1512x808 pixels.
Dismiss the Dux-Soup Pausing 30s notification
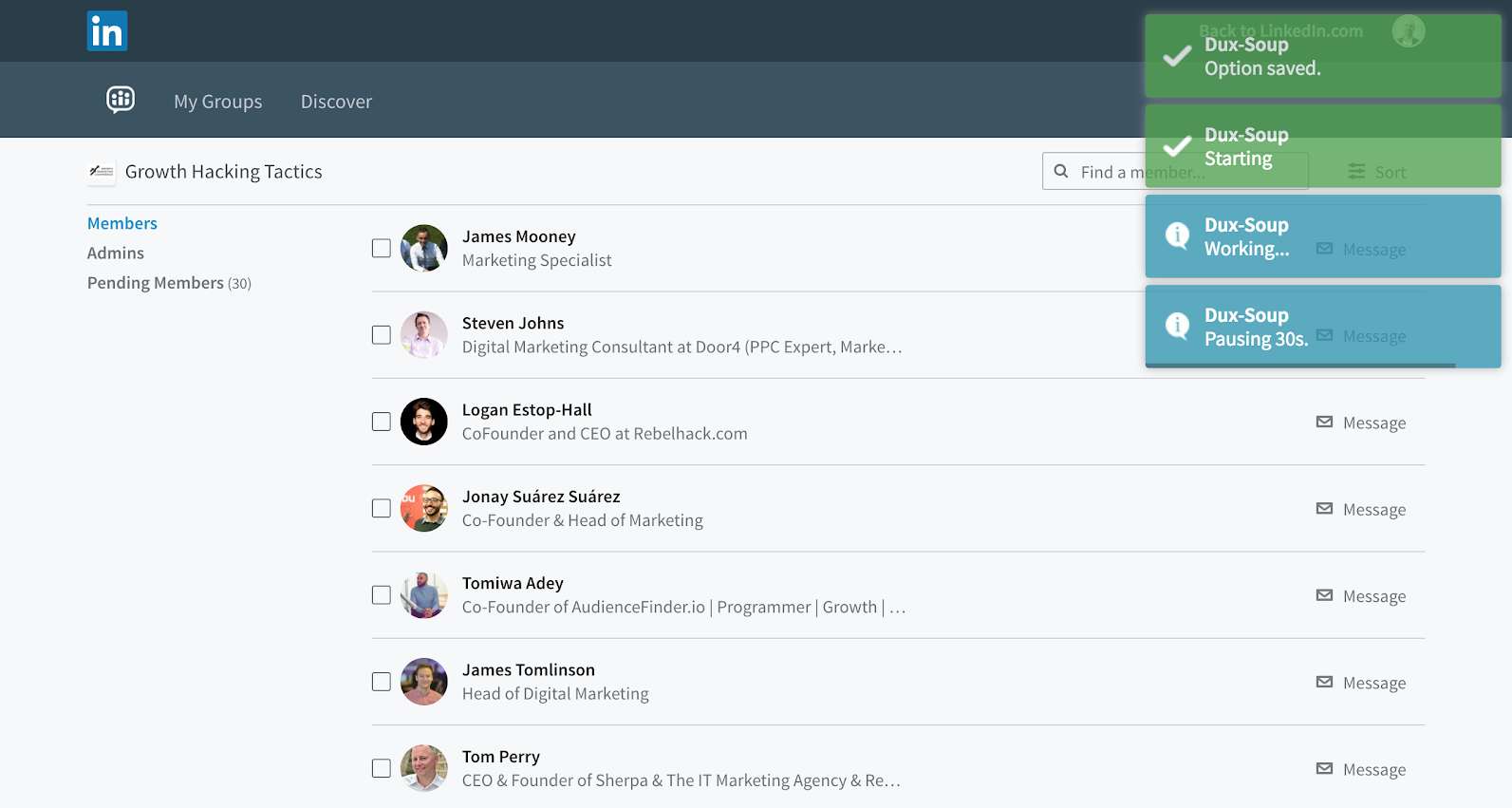tap(1323, 327)
